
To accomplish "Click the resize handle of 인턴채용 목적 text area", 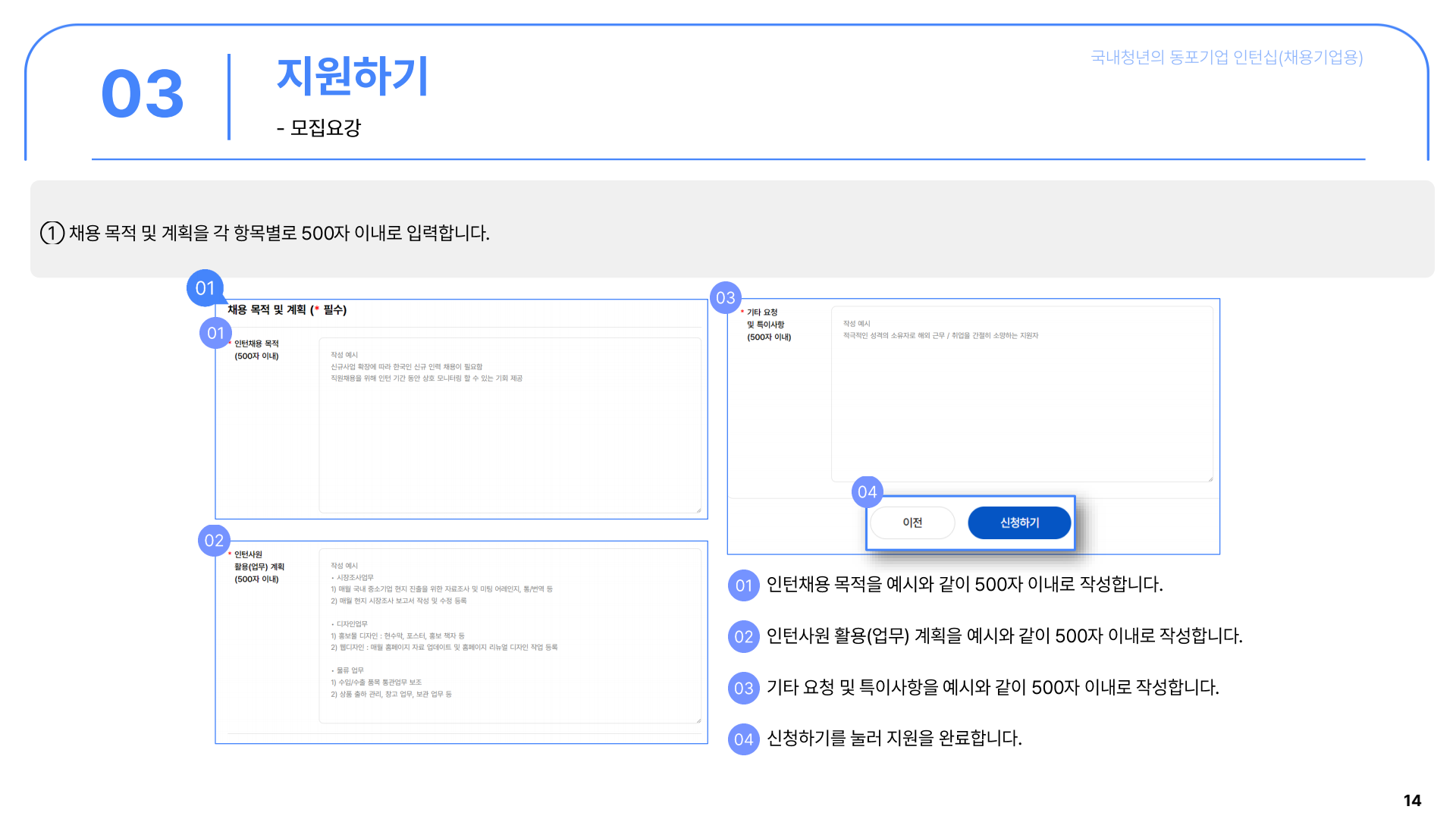I will point(698,510).
